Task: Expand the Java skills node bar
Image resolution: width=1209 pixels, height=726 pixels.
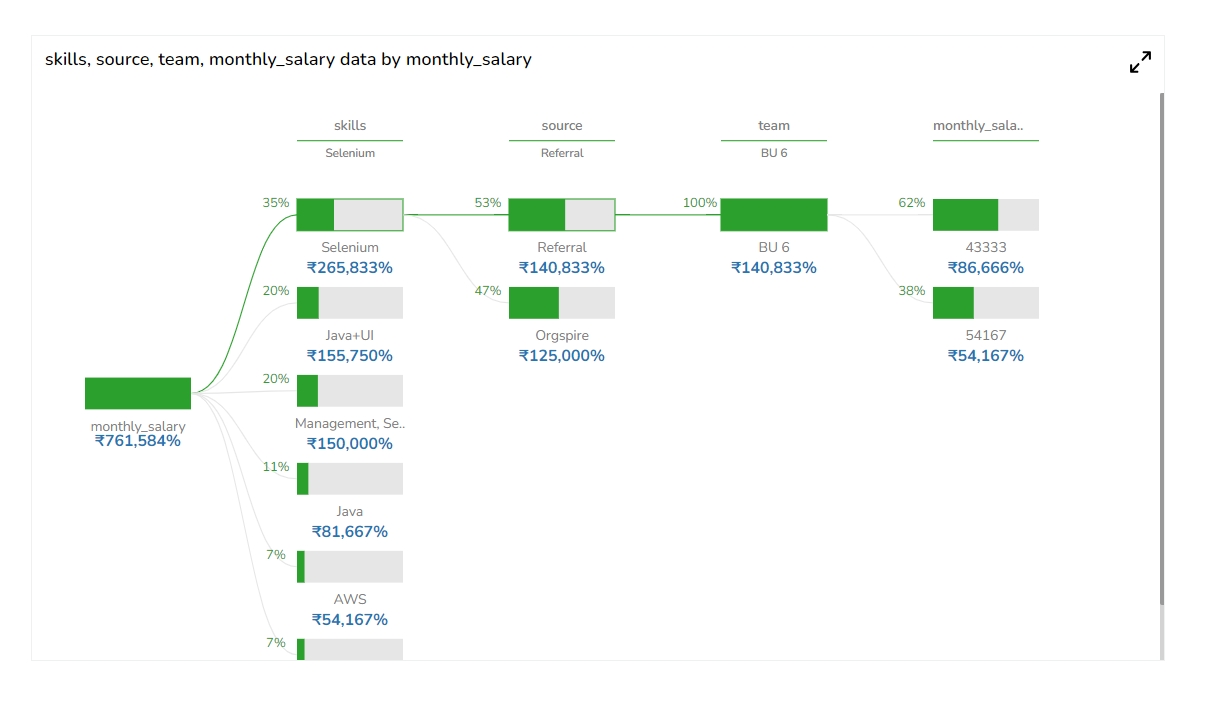Action: coord(350,479)
